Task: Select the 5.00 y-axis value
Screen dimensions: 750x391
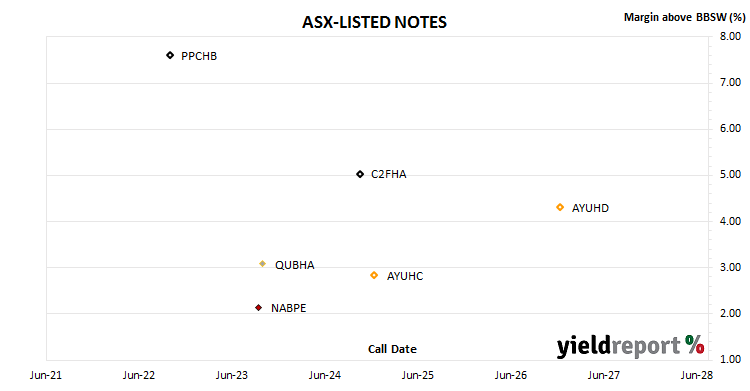Action: (730, 174)
